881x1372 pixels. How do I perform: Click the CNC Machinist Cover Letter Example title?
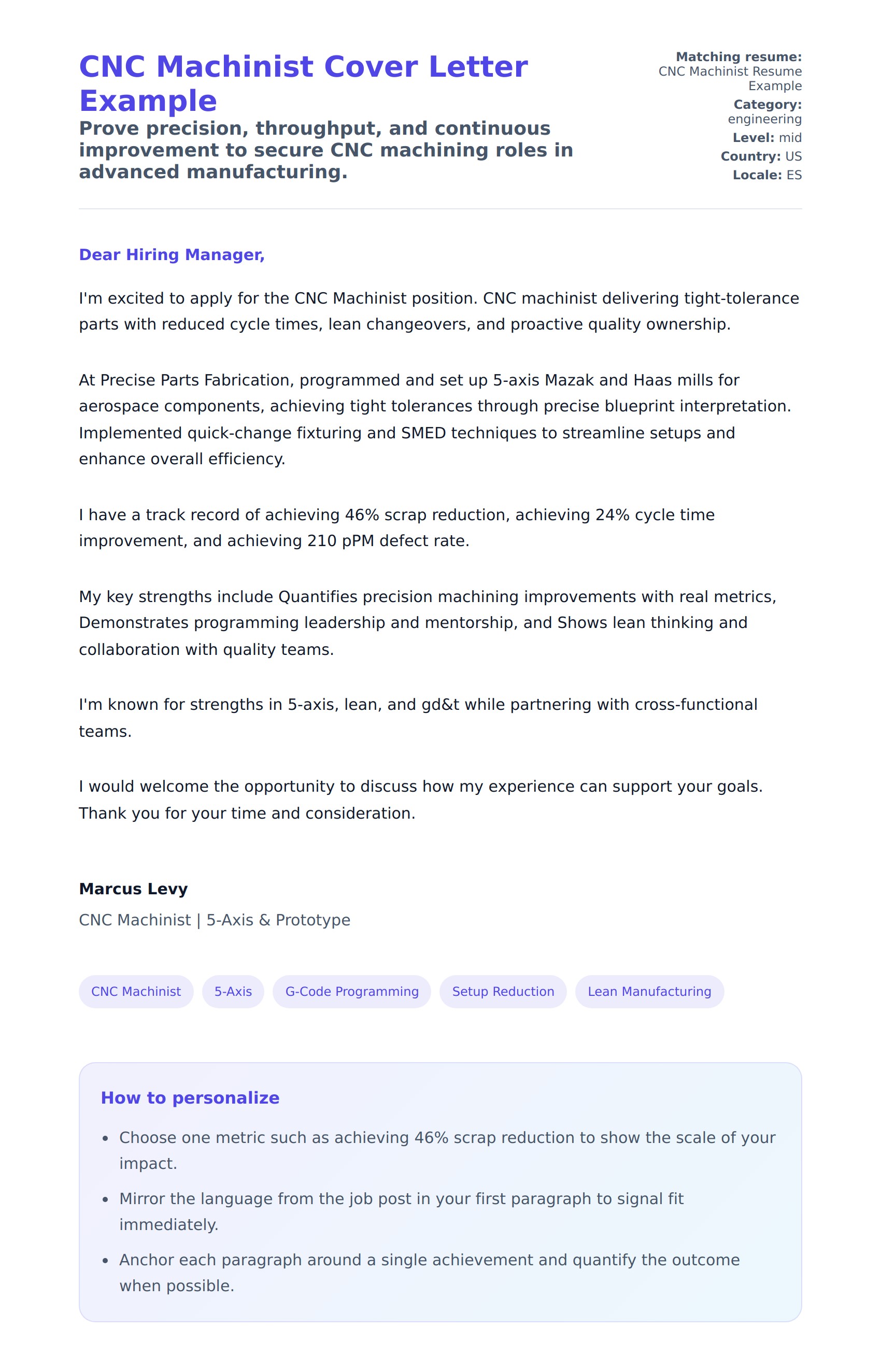pyautogui.click(x=303, y=83)
